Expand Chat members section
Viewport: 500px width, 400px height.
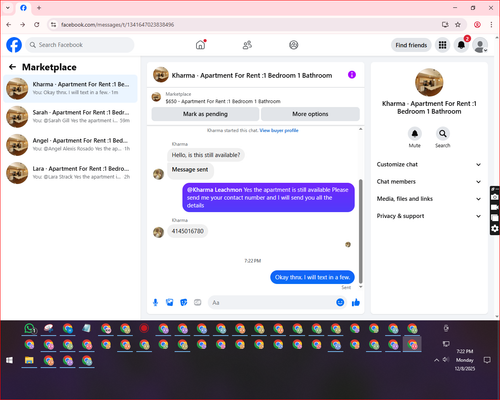point(429,182)
